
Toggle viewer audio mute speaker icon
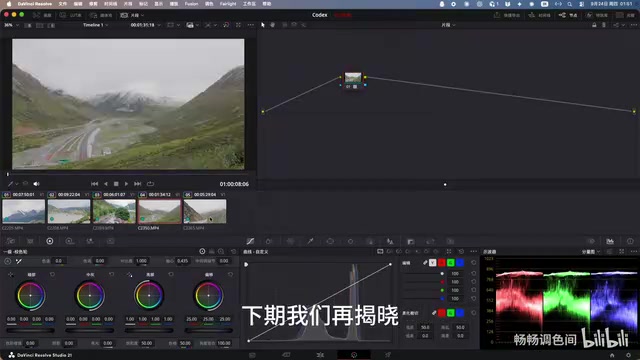(36, 184)
